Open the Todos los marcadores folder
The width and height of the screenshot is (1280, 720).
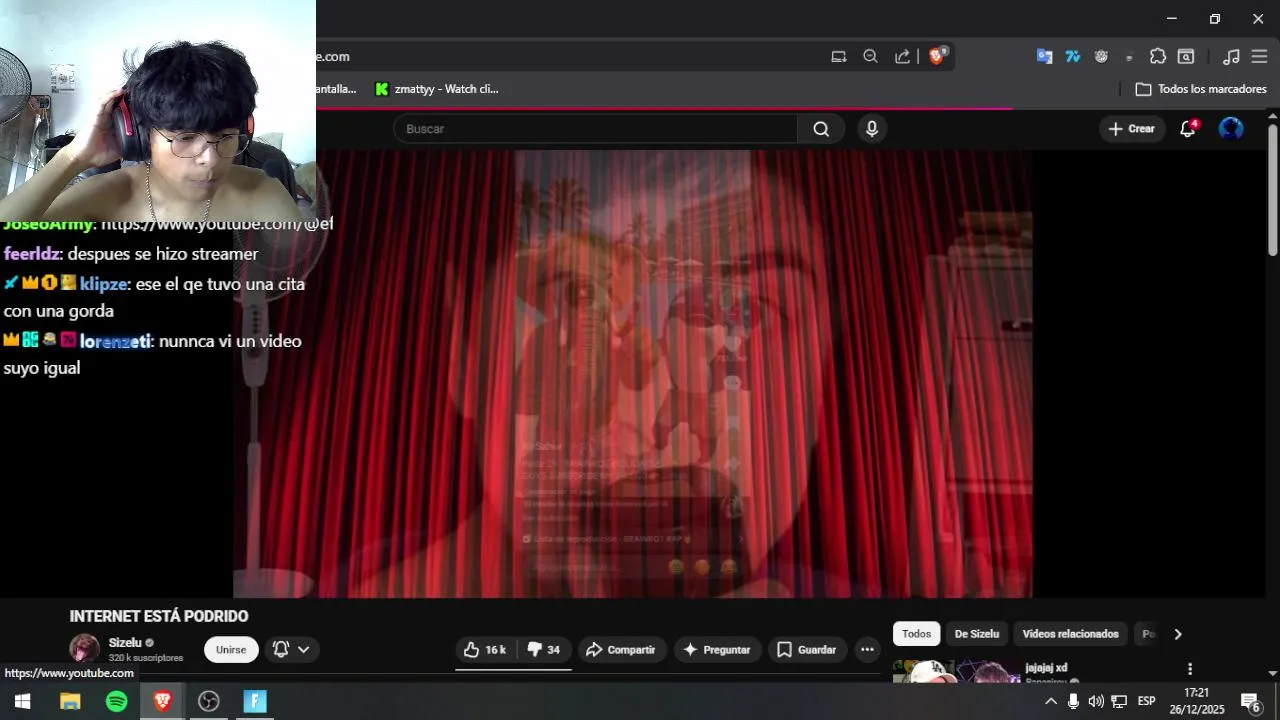[x=1201, y=89]
